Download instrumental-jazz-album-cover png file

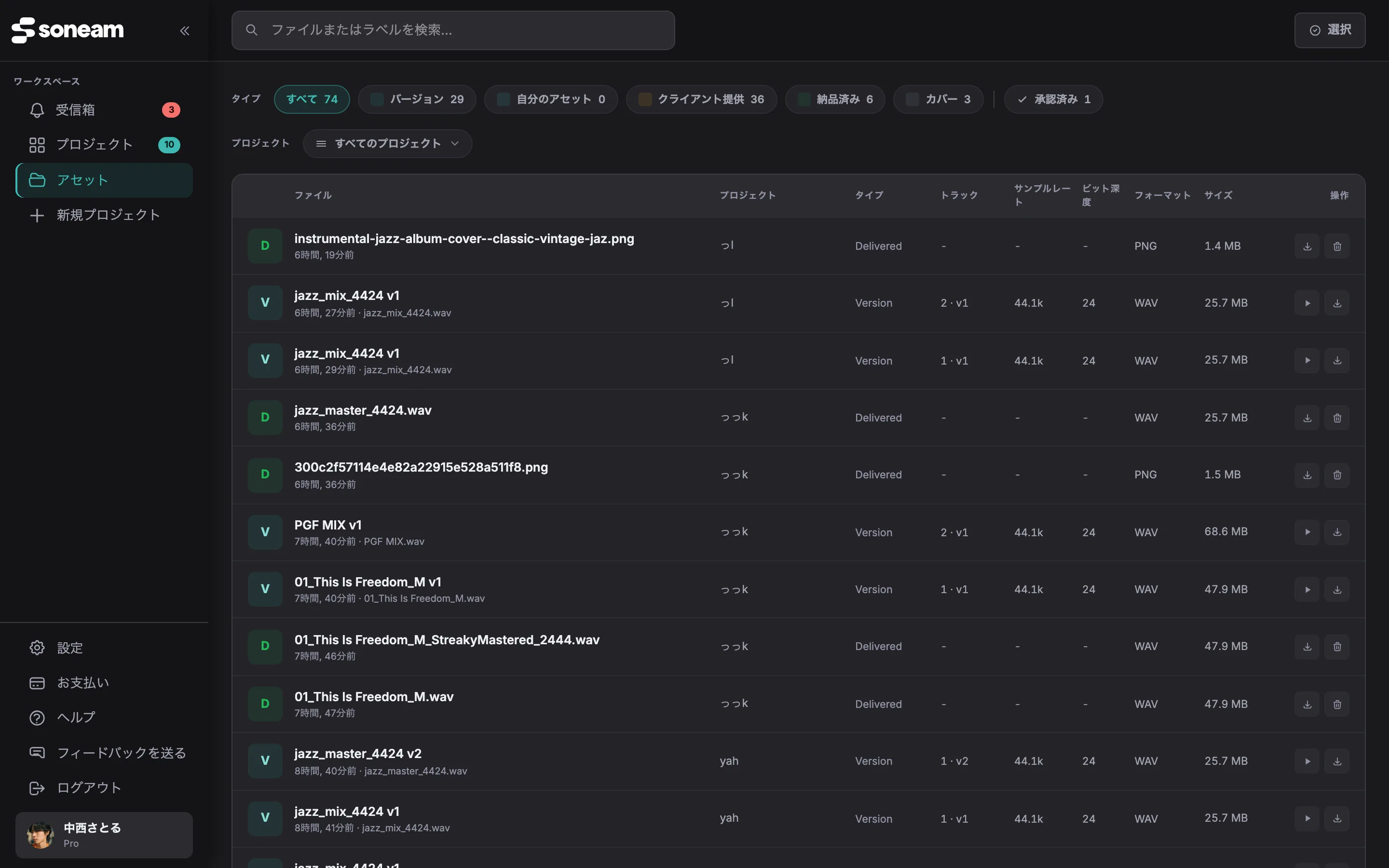click(x=1307, y=246)
